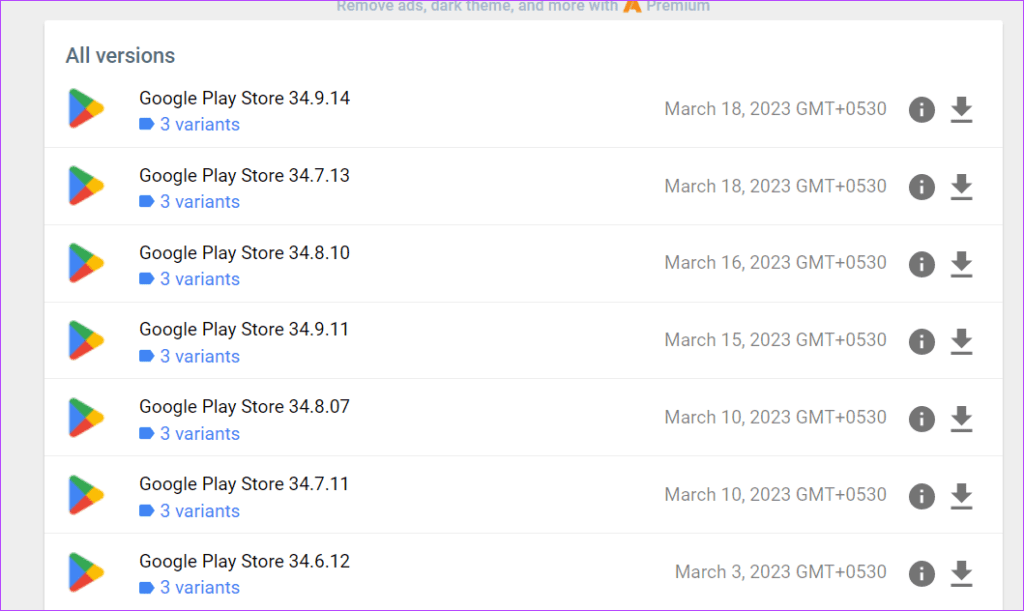Click Play Store logo for version 34.7.13
The height and width of the screenshot is (611, 1024).
pyautogui.click(x=86, y=186)
